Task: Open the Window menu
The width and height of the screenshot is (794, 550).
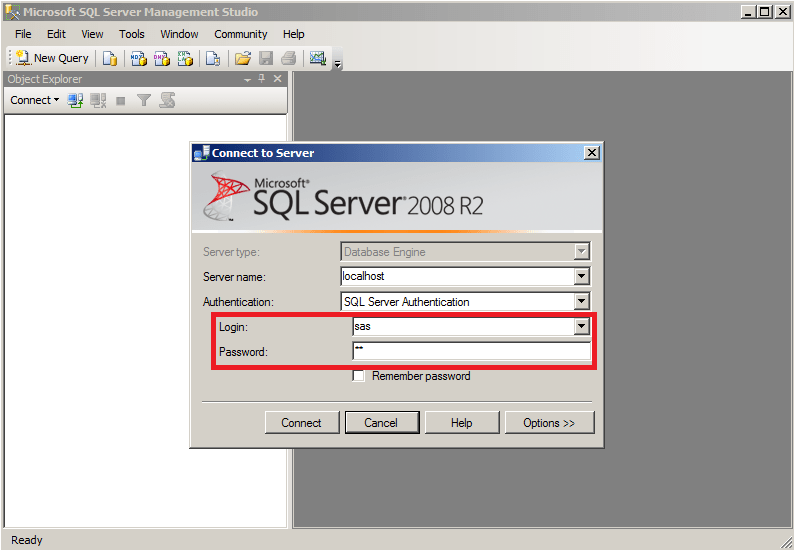Action: pos(179,34)
